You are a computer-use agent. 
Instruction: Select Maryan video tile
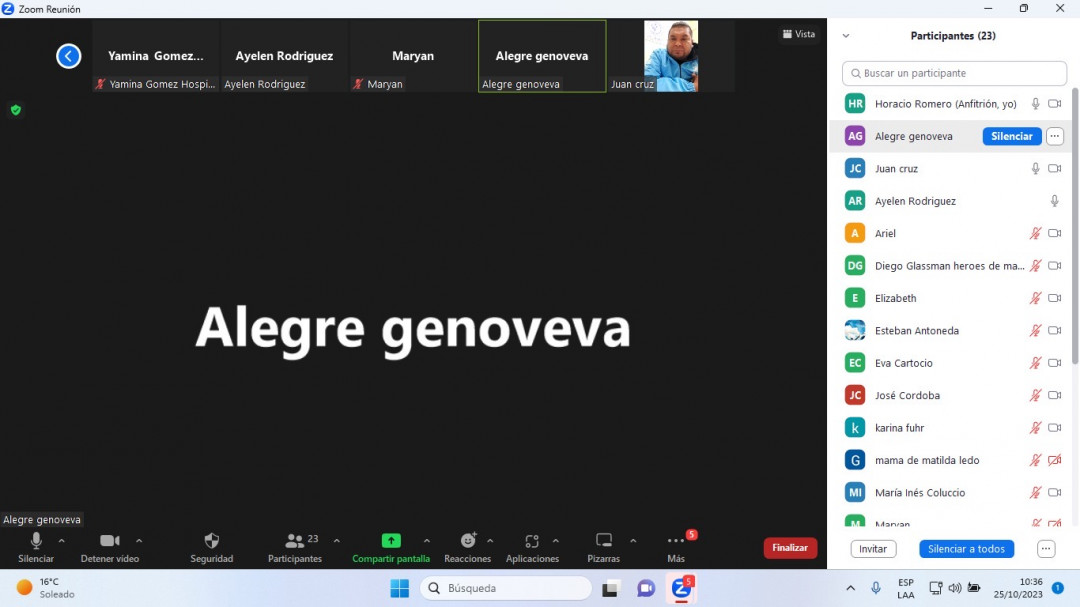click(413, 56)
